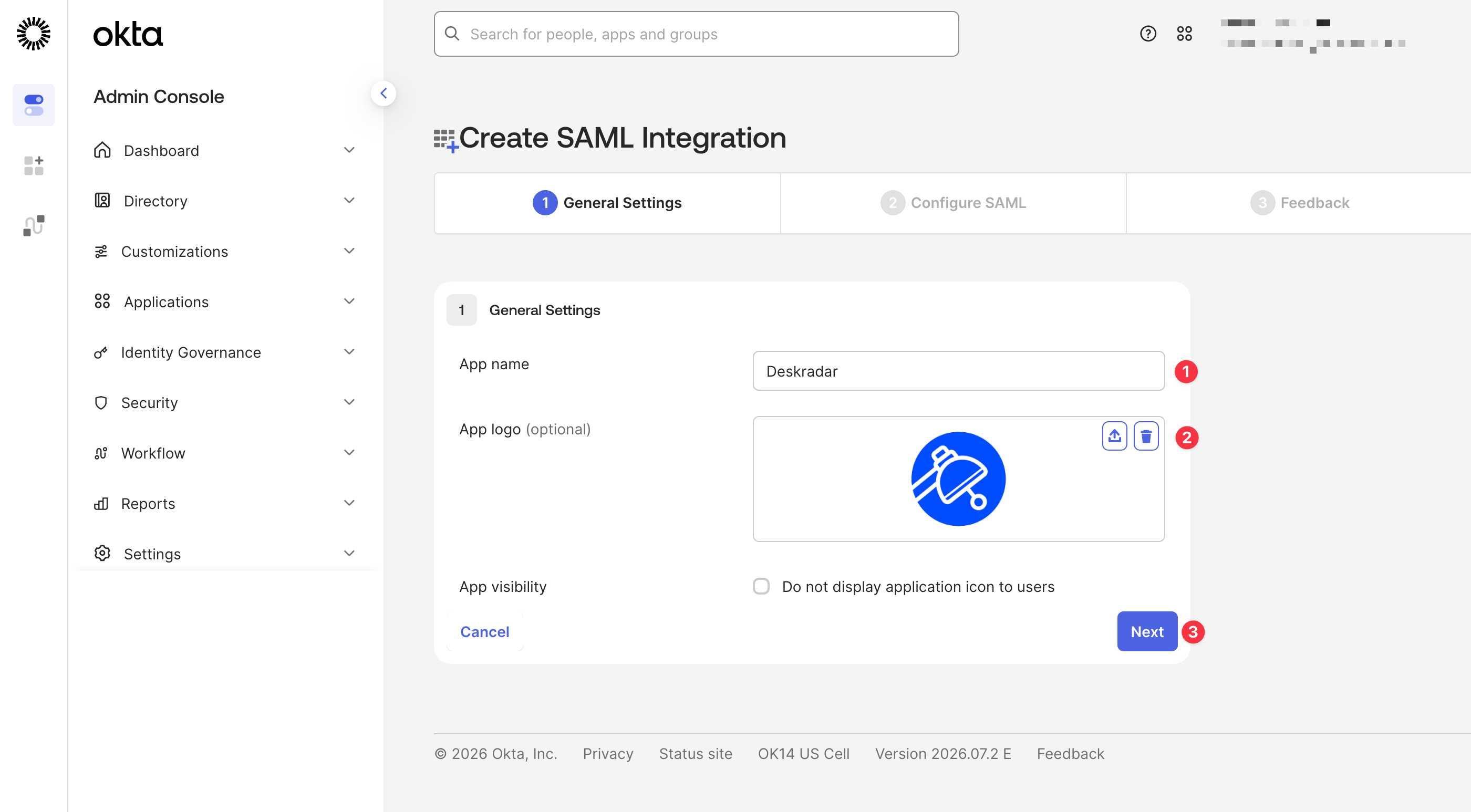Select the Feedback step tab
Screen dimensions: 1471x812
pos(1299,203)
